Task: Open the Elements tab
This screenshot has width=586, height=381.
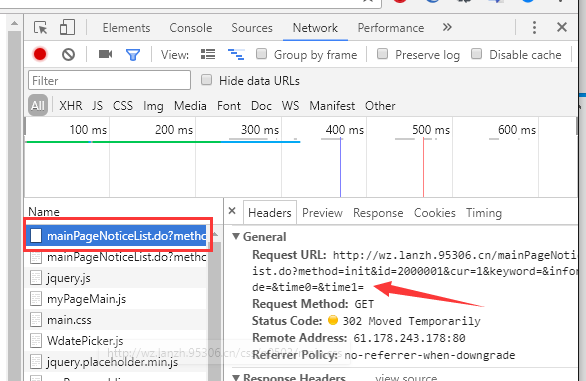Action: point(126,28)
